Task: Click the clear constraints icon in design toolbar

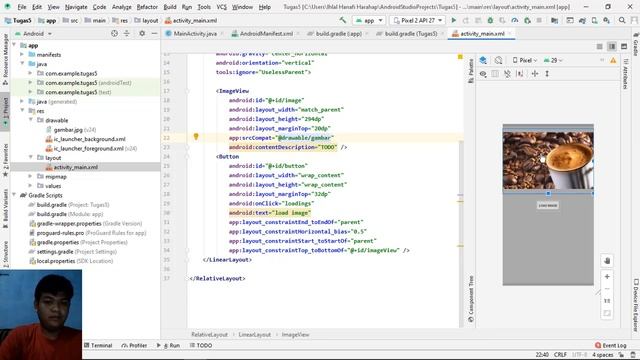Action: (x=507, y=74)
